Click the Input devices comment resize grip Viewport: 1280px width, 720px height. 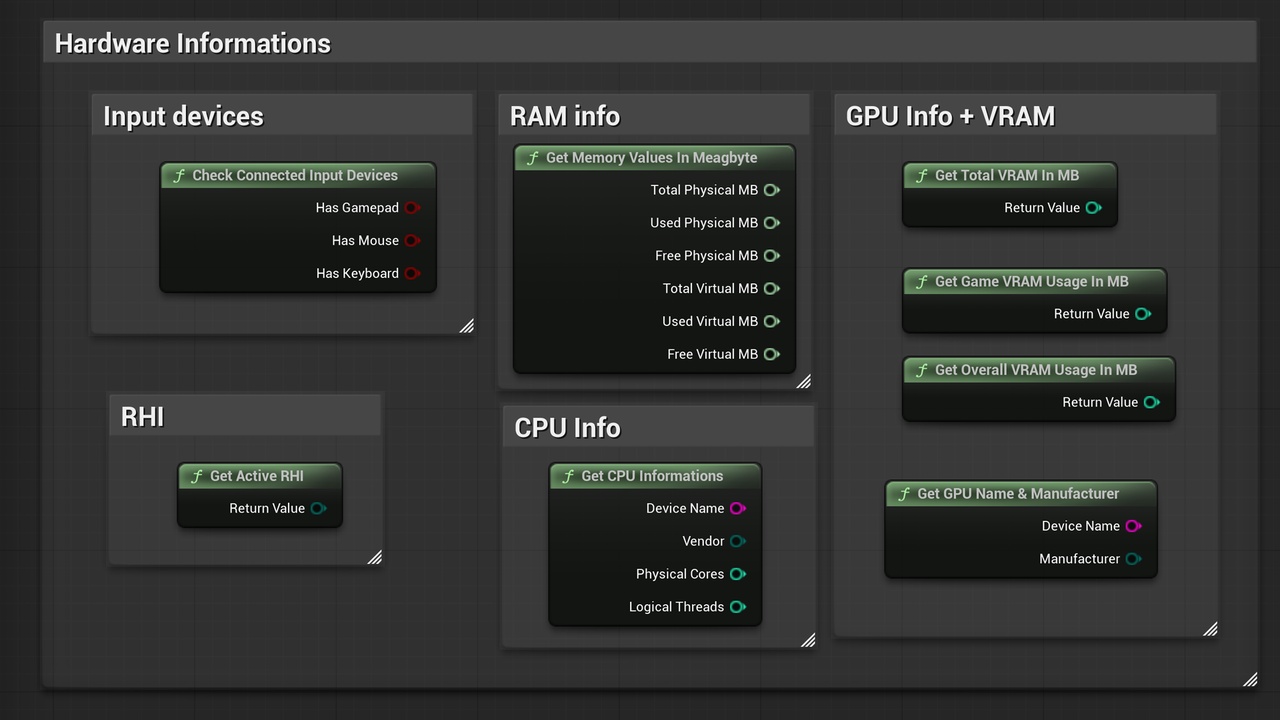coord(467,326)
